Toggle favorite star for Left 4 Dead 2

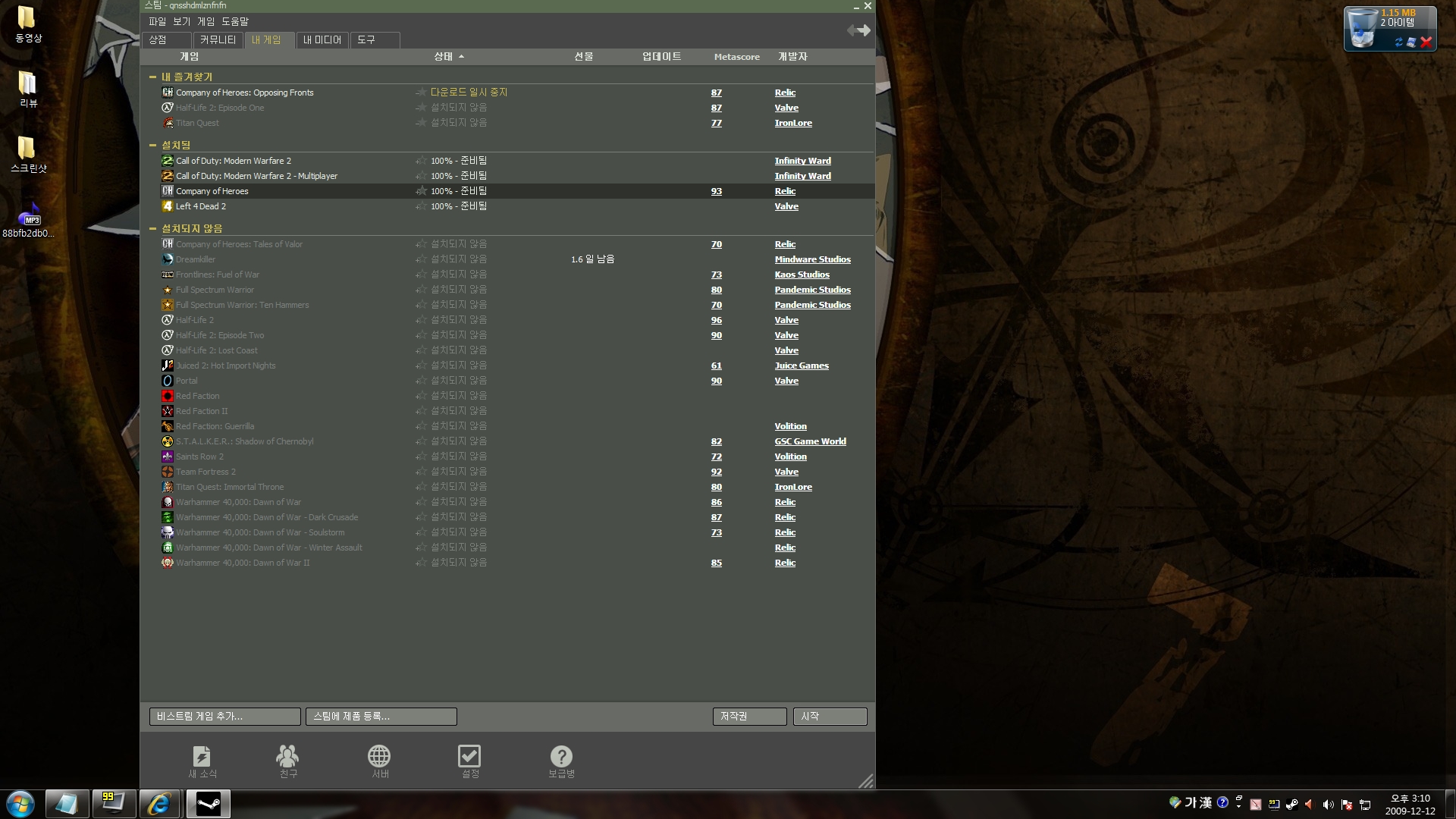click(421, 206)
